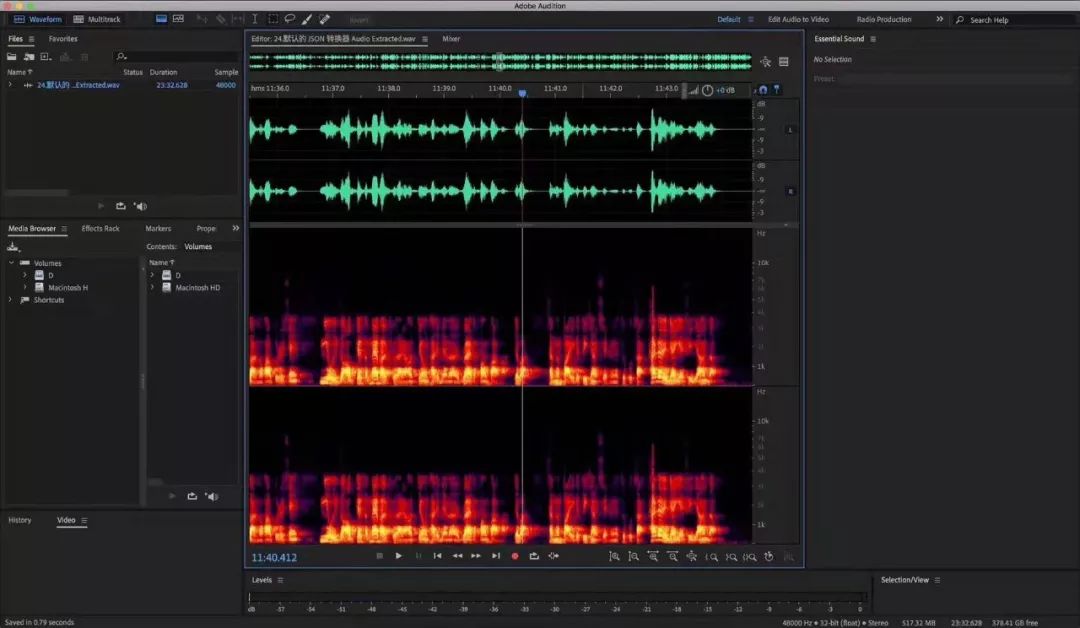Expand the 24 Extracted.wav file entry

10,85
